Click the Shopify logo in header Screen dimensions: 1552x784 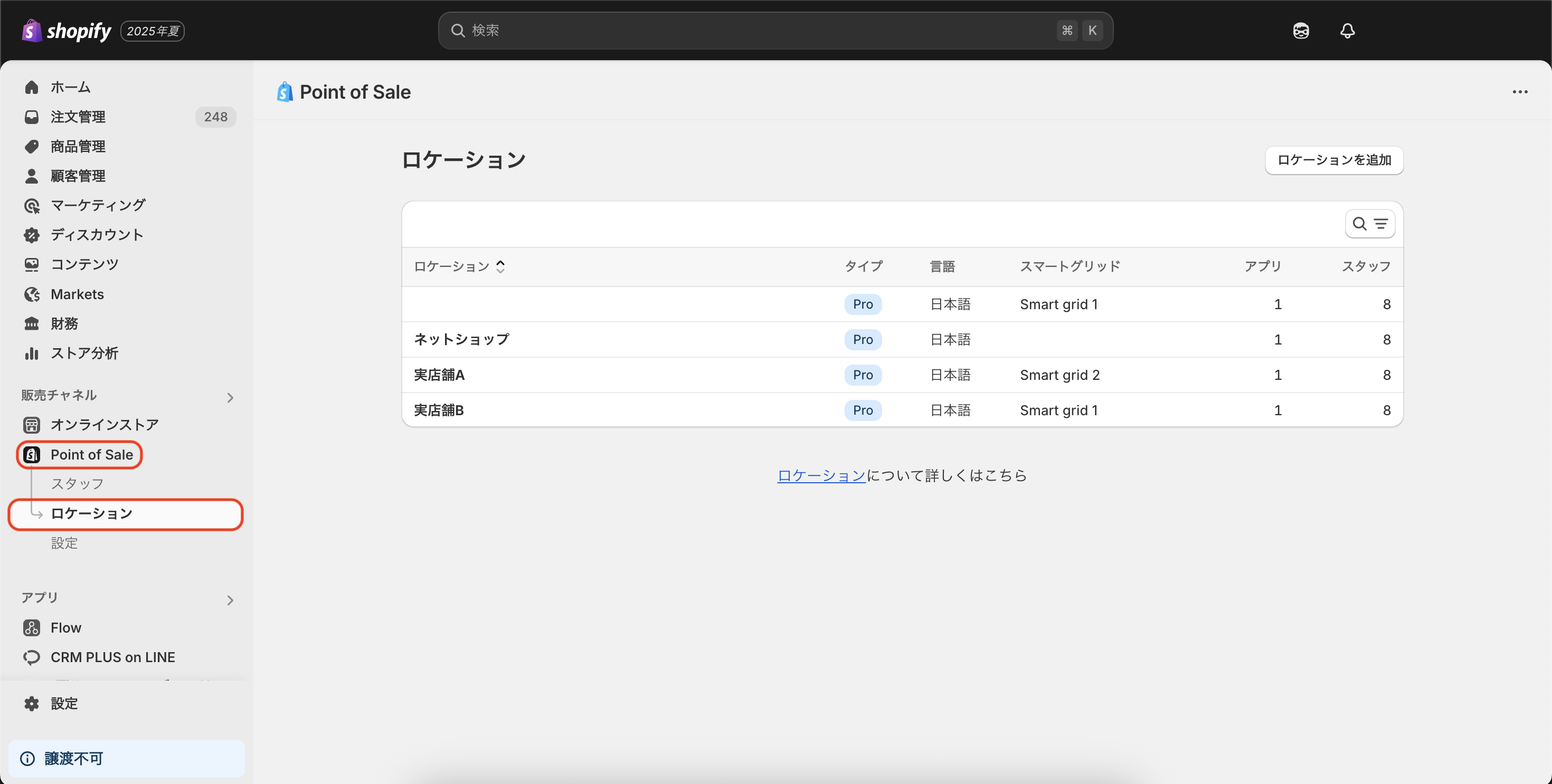[x=67, y=31]
